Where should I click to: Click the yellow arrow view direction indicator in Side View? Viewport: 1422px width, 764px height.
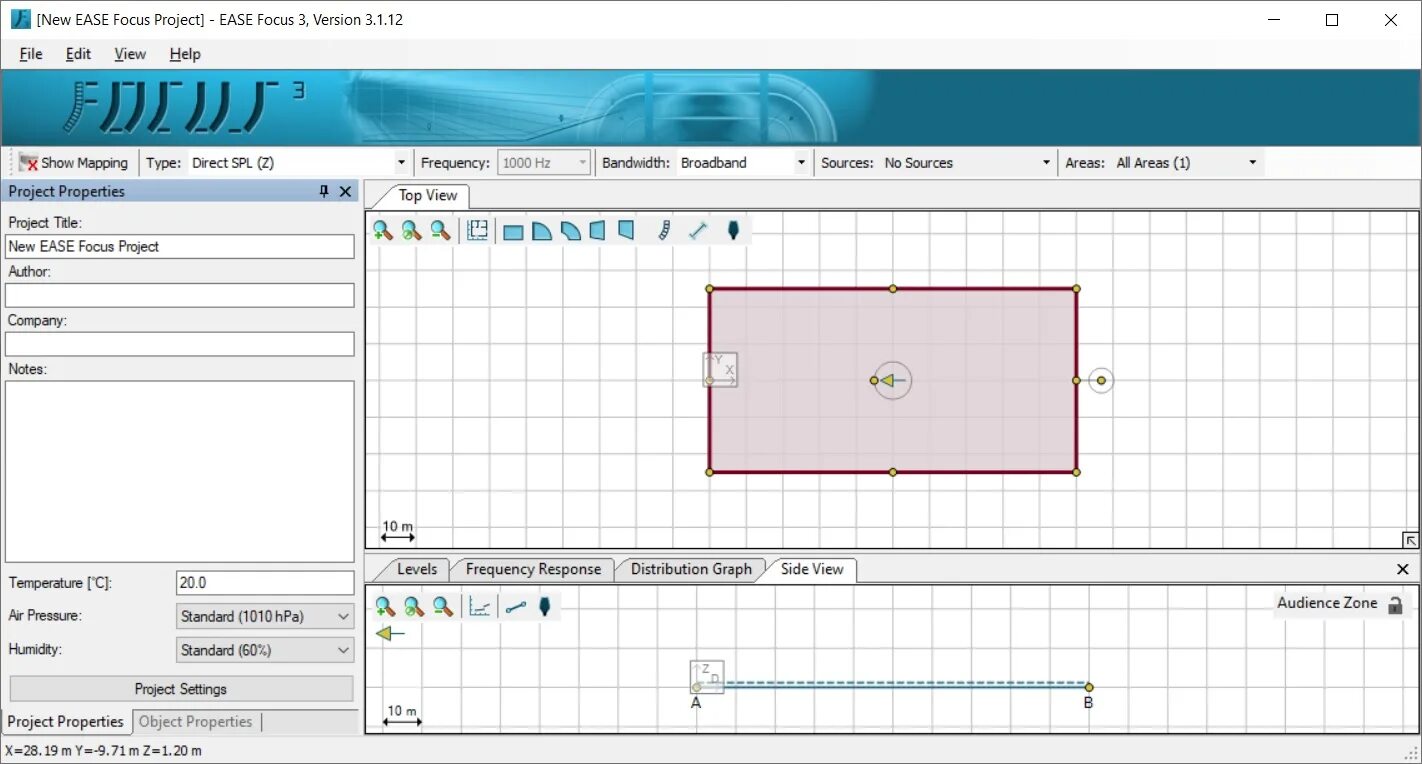[390, 633]
